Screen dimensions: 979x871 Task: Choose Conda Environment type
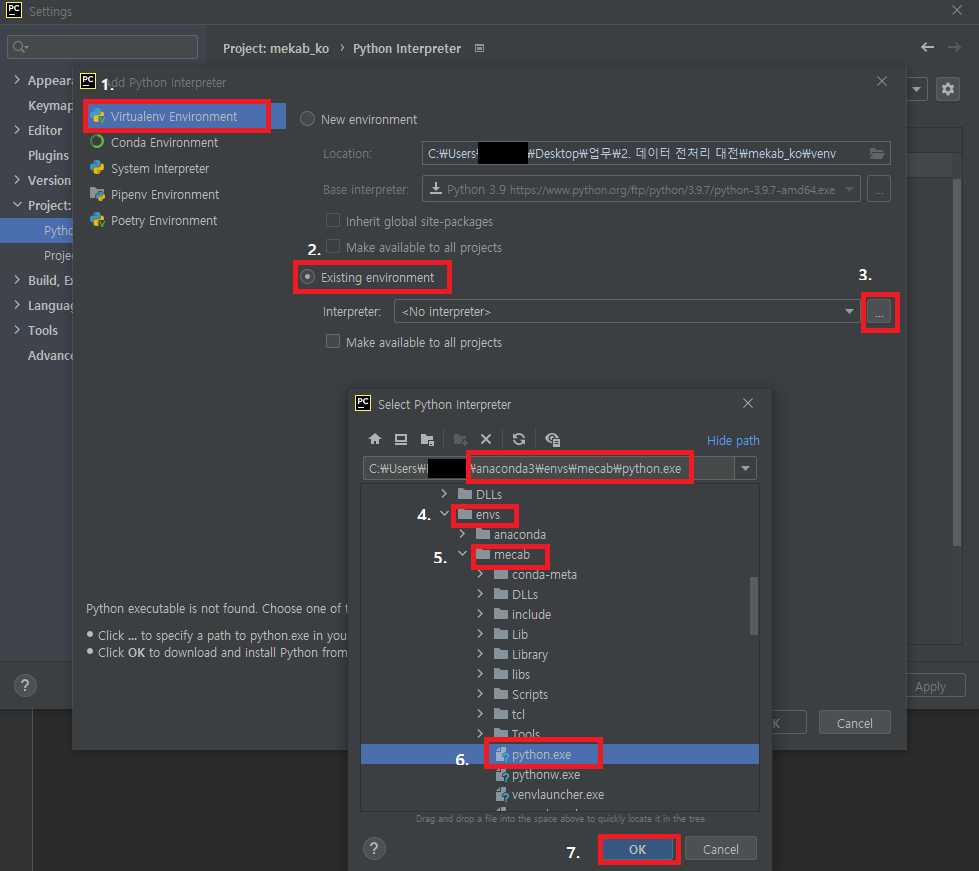coord(164,142)
